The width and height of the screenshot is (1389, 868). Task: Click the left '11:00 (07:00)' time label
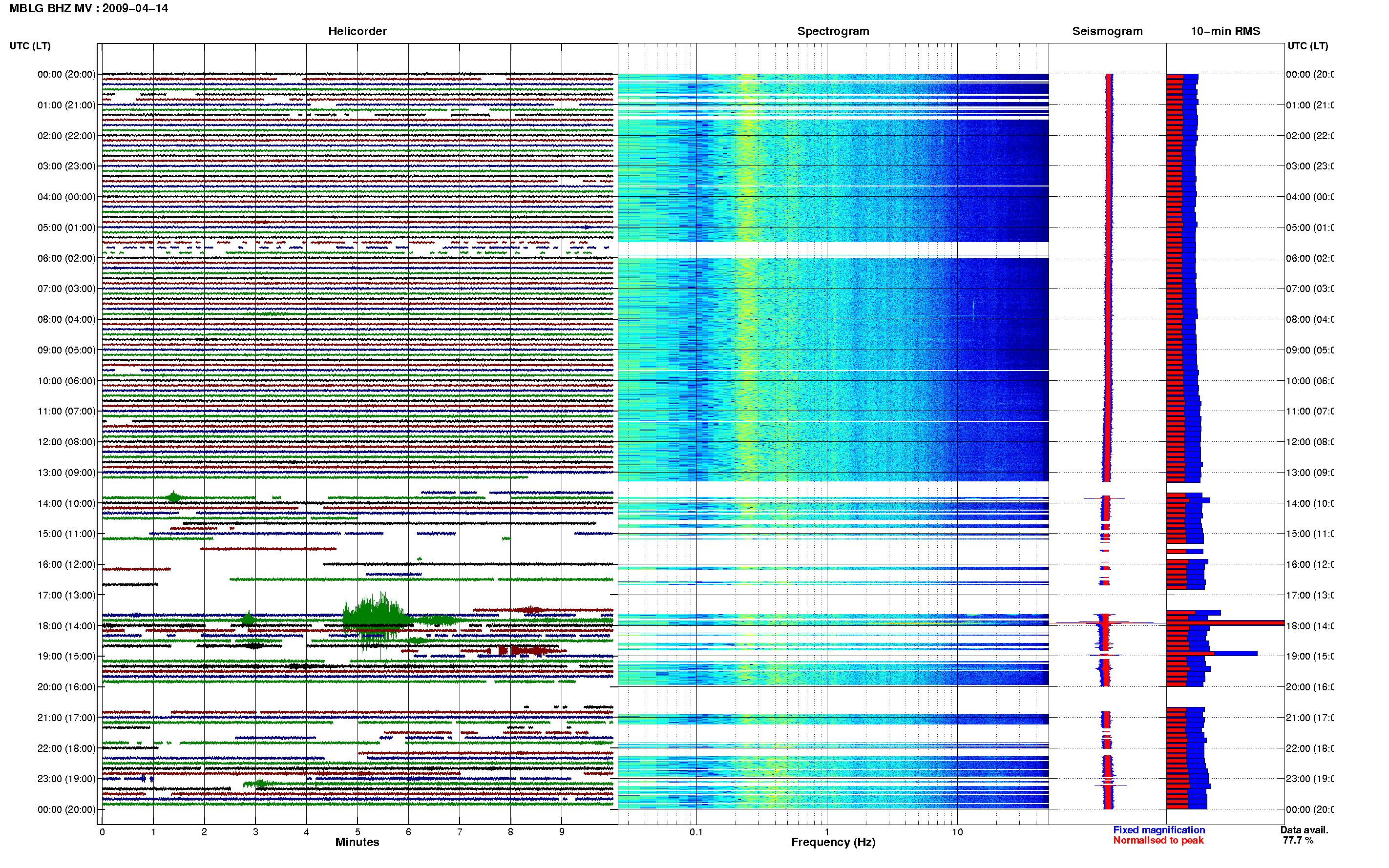coord(66,412)
